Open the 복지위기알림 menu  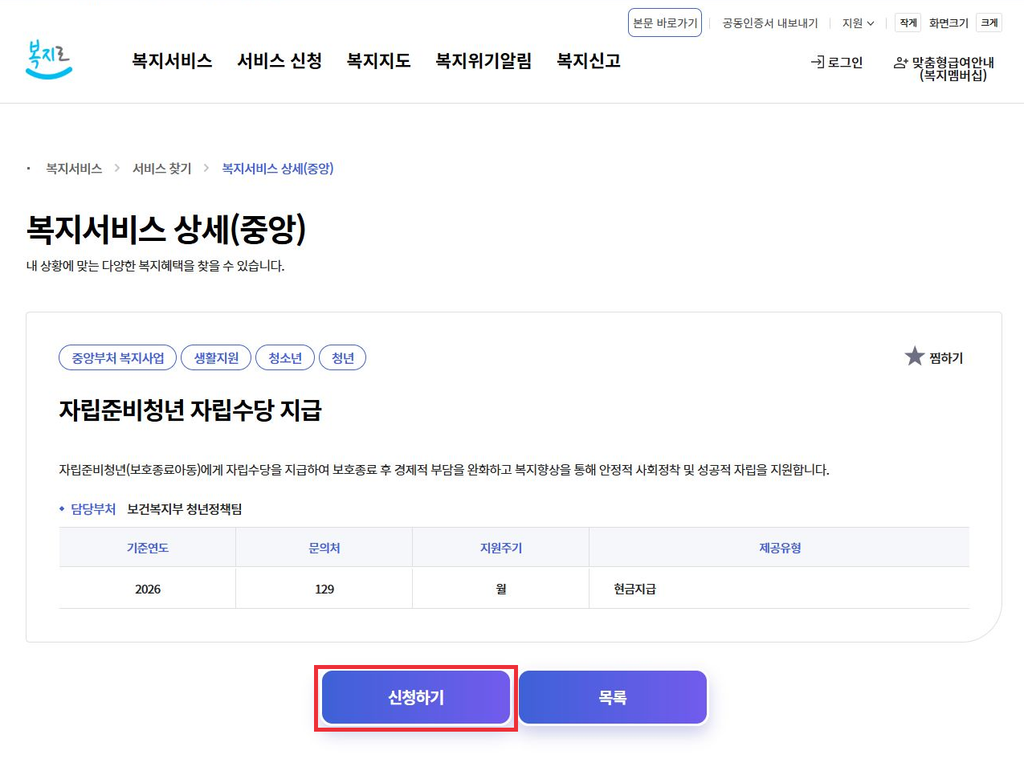484,61
